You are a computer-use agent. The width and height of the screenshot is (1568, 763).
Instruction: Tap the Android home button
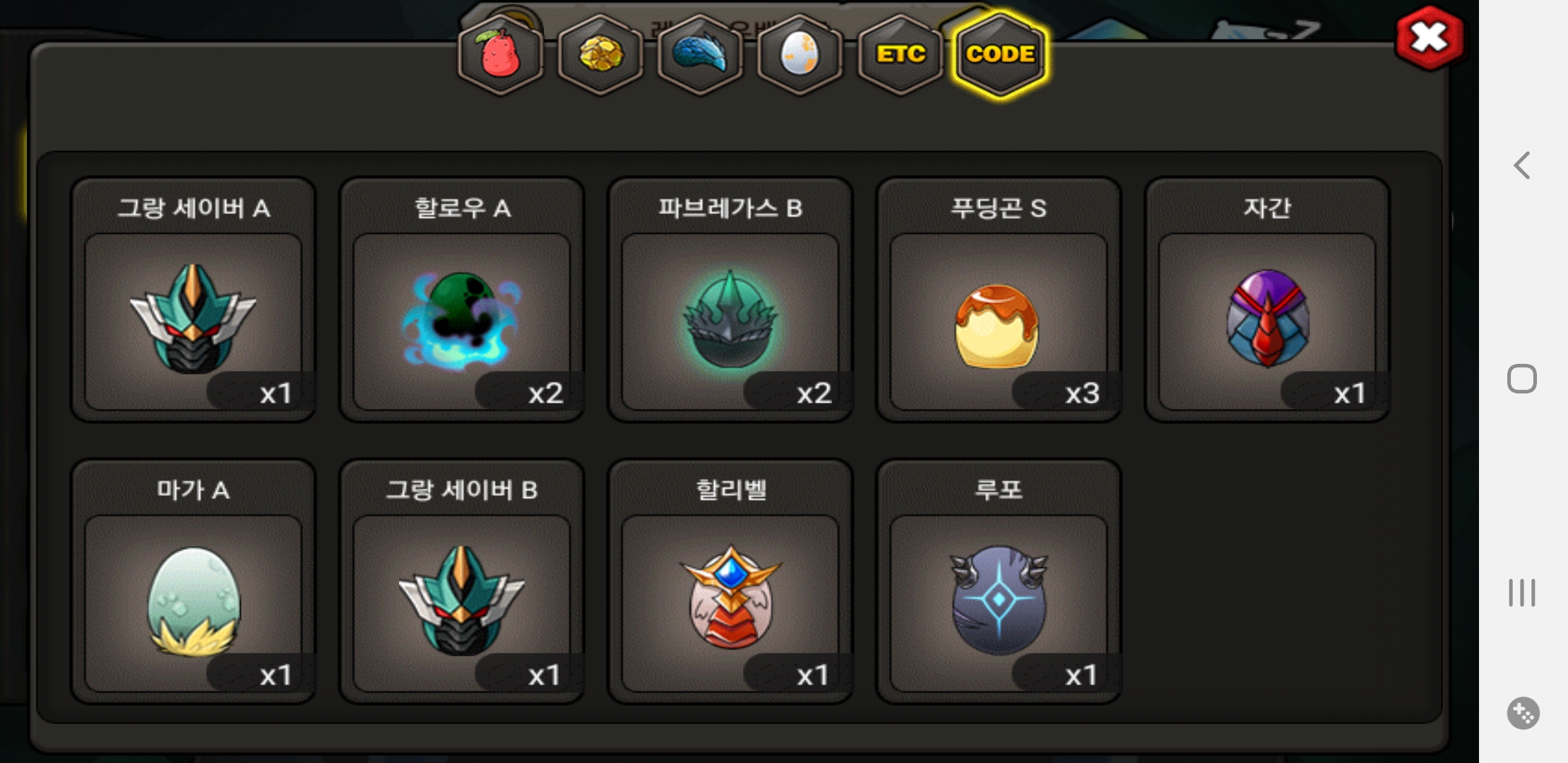pyautogui.click(x=1522, y=379)
